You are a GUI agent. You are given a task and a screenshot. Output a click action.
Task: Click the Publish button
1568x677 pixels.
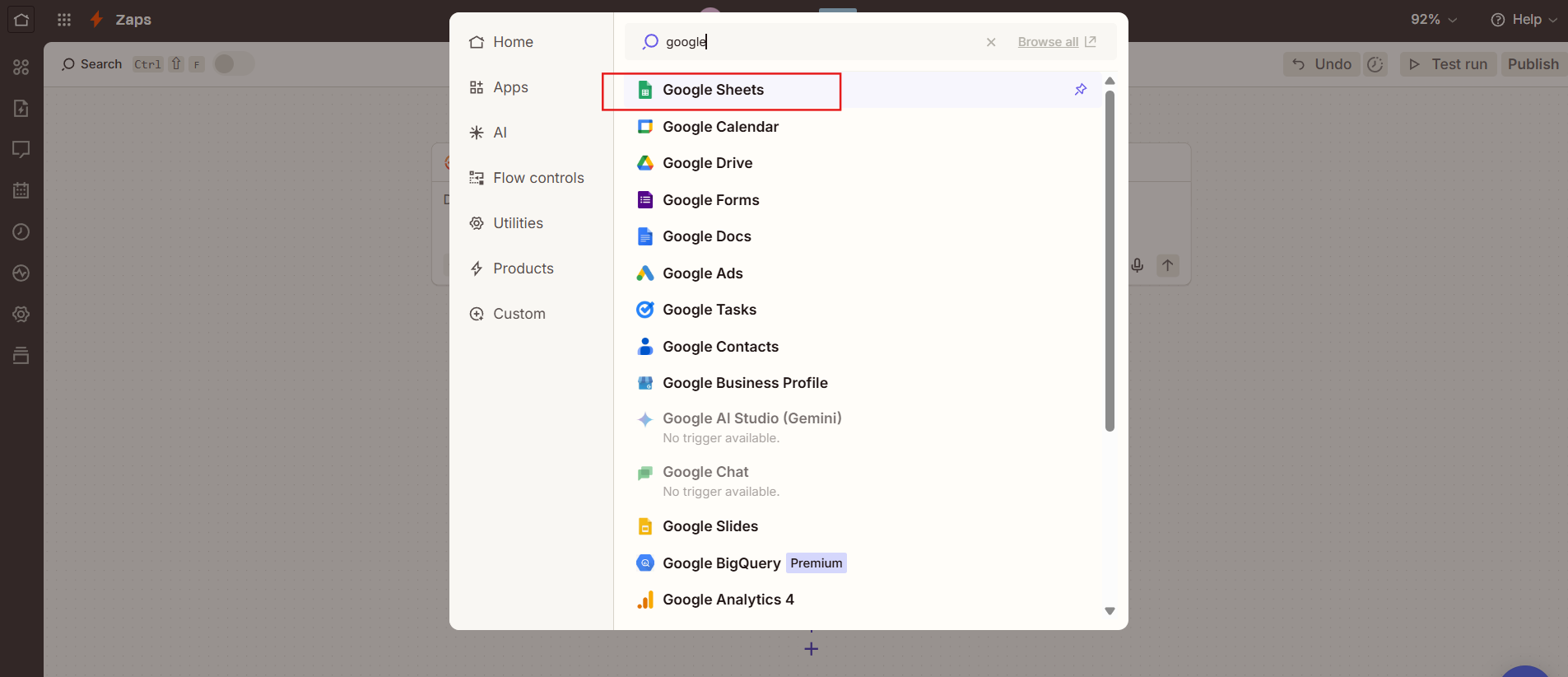click(1533, 64)
